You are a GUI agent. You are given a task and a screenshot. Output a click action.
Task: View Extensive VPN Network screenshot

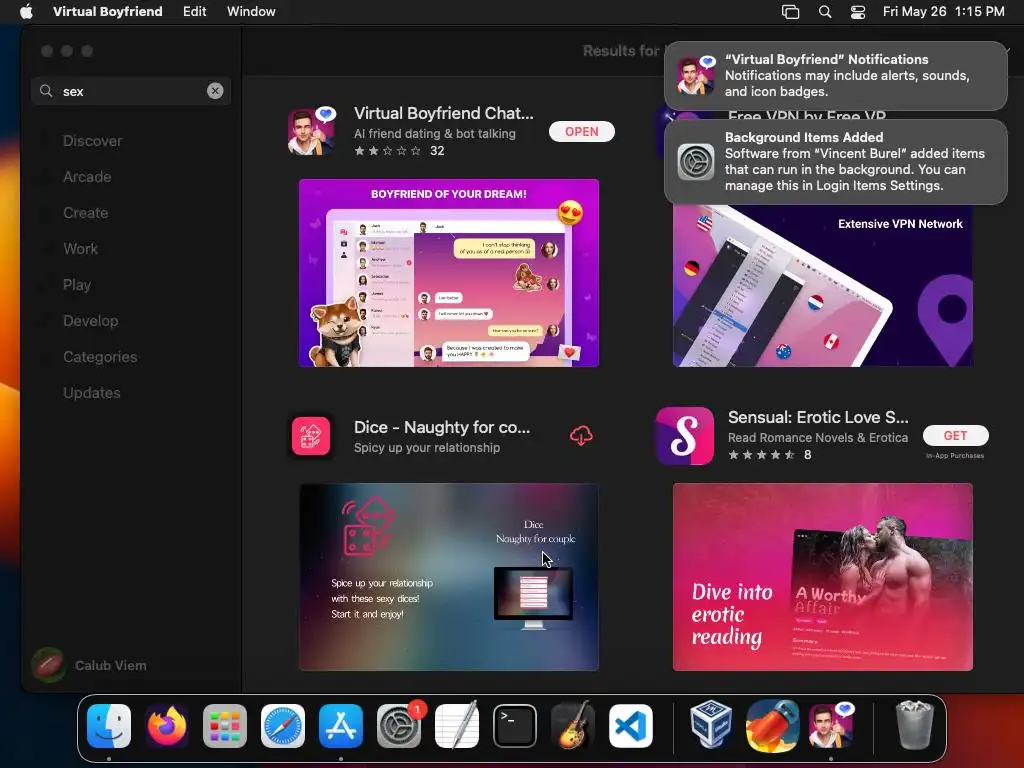pyautogui.click(x=822, y=286)
